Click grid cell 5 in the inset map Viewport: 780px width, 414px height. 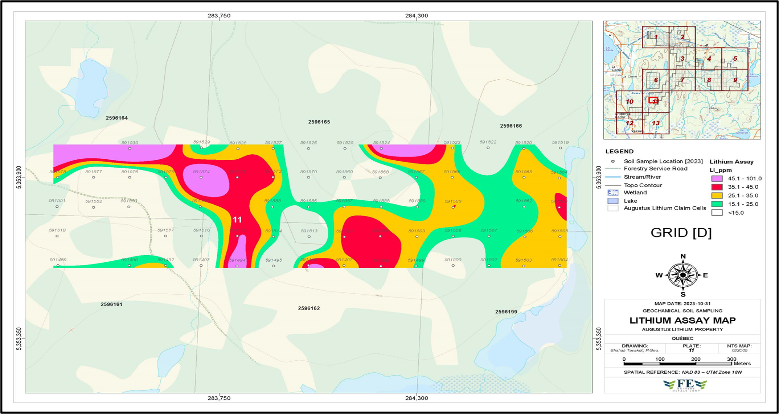click(735, 59)
